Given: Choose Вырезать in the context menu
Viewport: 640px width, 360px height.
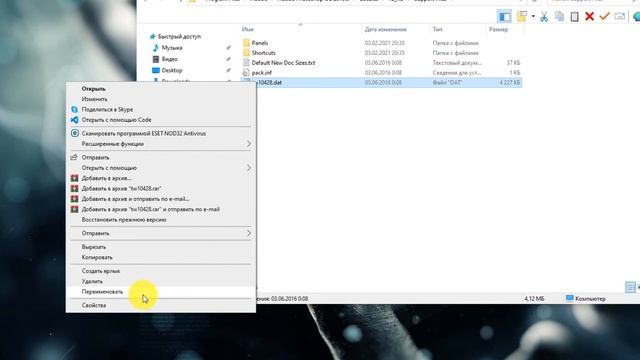Looking at the screenshot, I should pyautogui.click(x=161, y=247).
